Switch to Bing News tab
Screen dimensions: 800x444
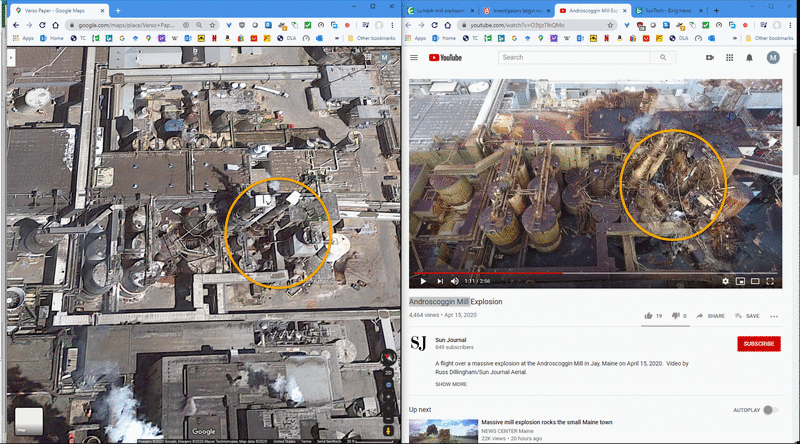669,10
